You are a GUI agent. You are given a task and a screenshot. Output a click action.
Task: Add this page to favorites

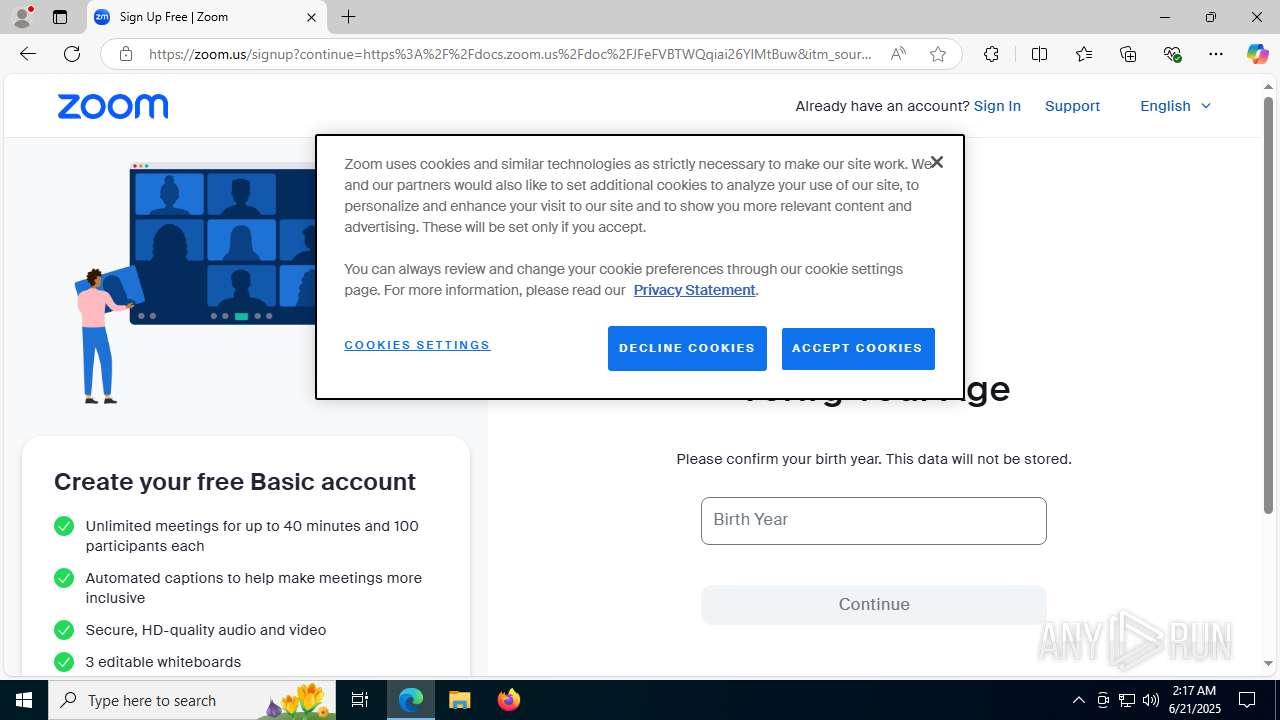click(x=937, y=54)
